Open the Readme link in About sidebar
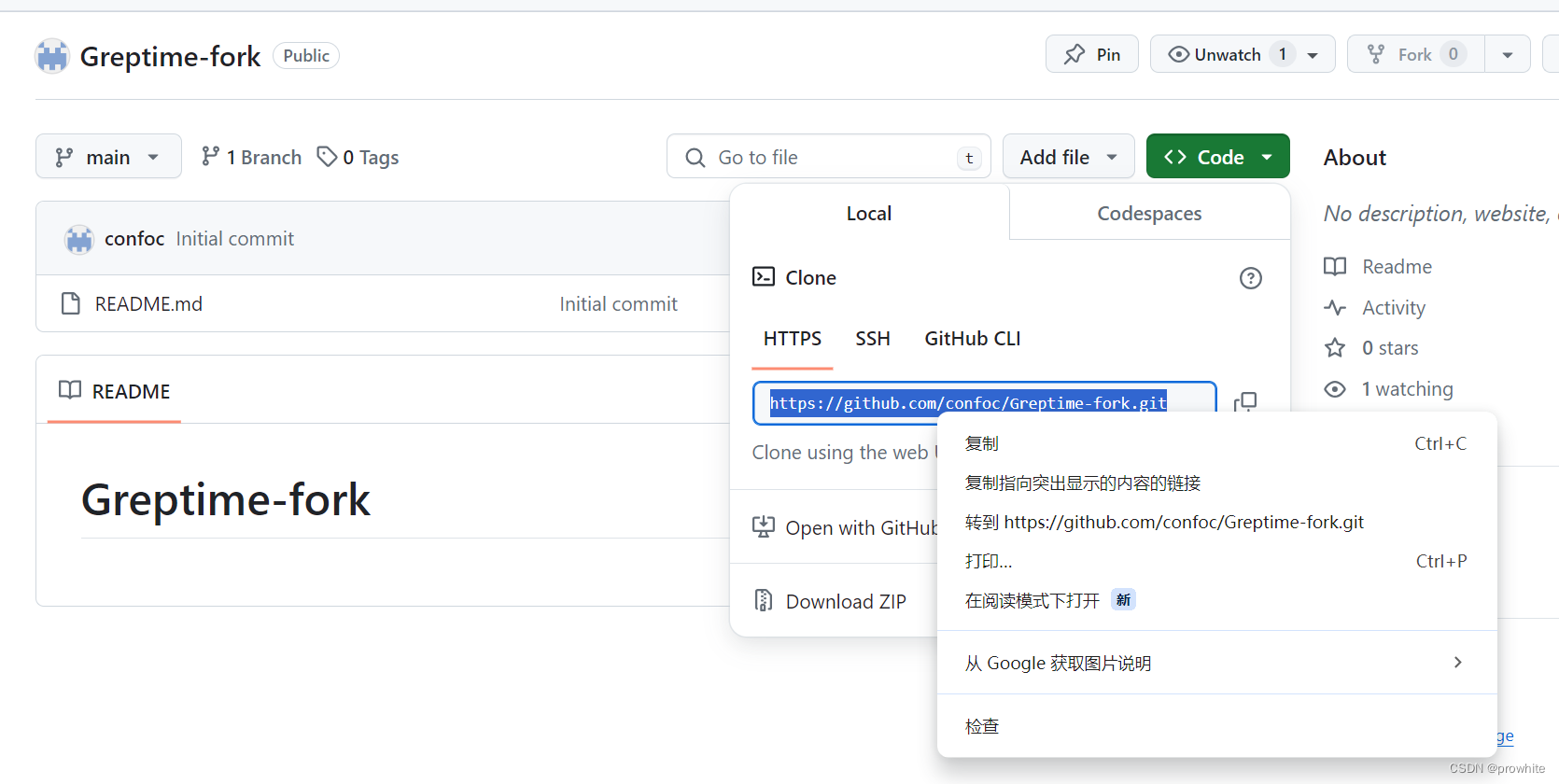1559x784 pixels. pos(1397,267)
